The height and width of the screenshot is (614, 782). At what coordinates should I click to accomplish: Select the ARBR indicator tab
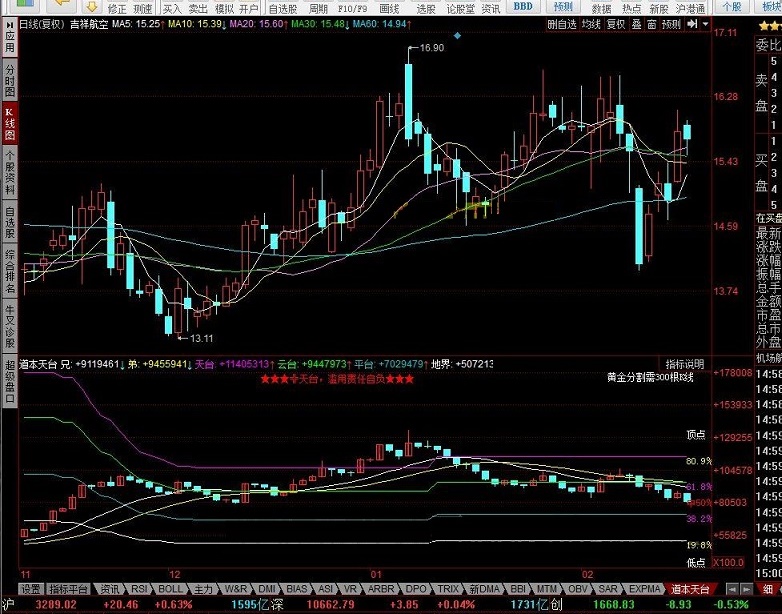coord(381,589)
